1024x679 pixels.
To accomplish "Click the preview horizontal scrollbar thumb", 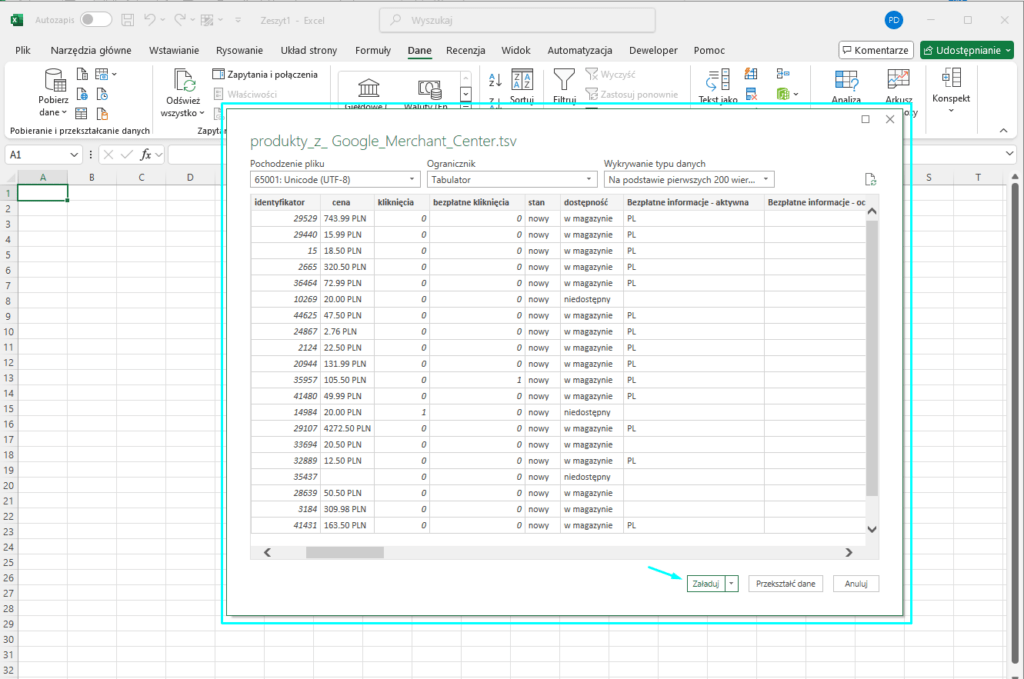I will [345, 552].
